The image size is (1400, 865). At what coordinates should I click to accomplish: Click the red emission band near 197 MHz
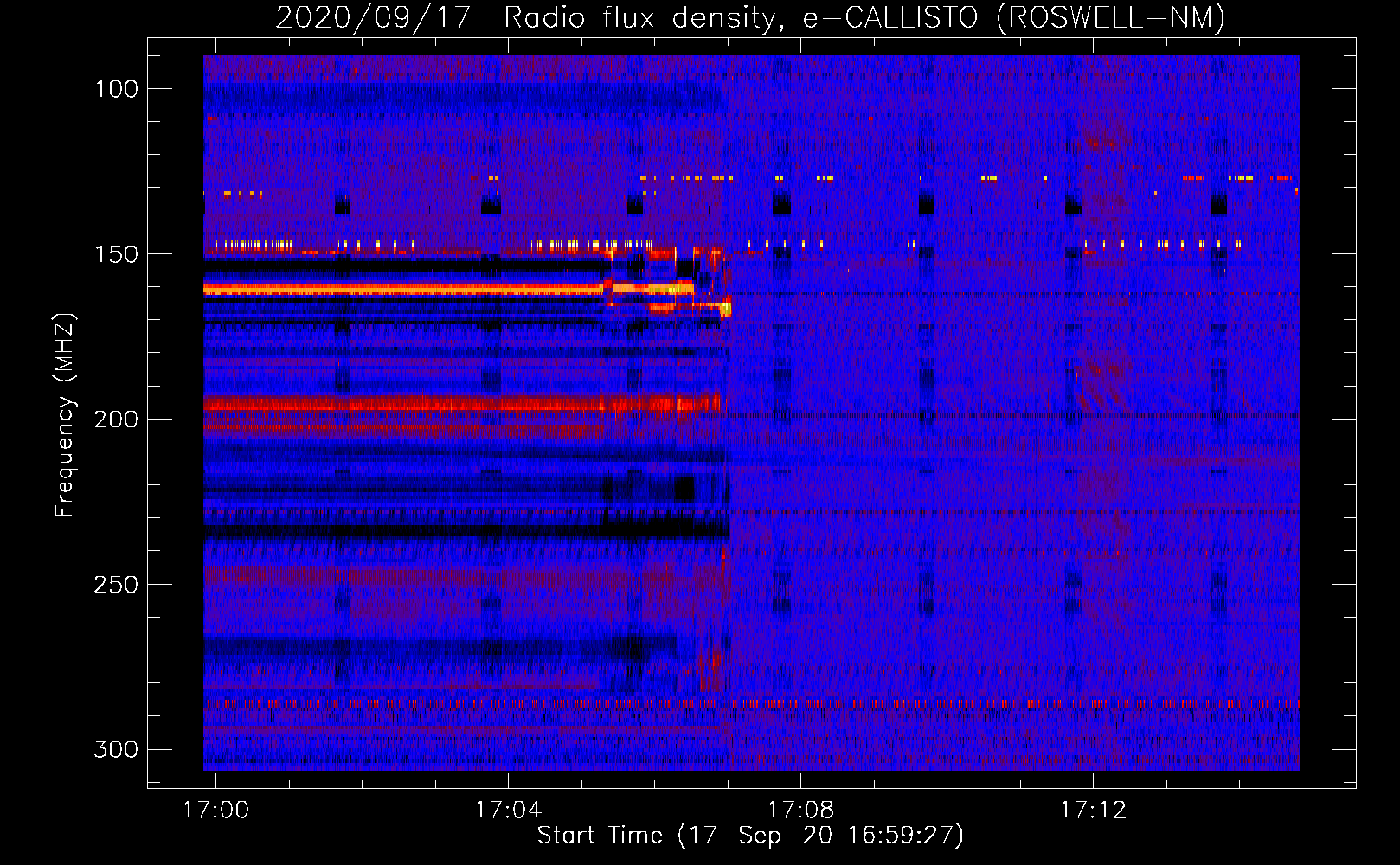tap(462, 404)
